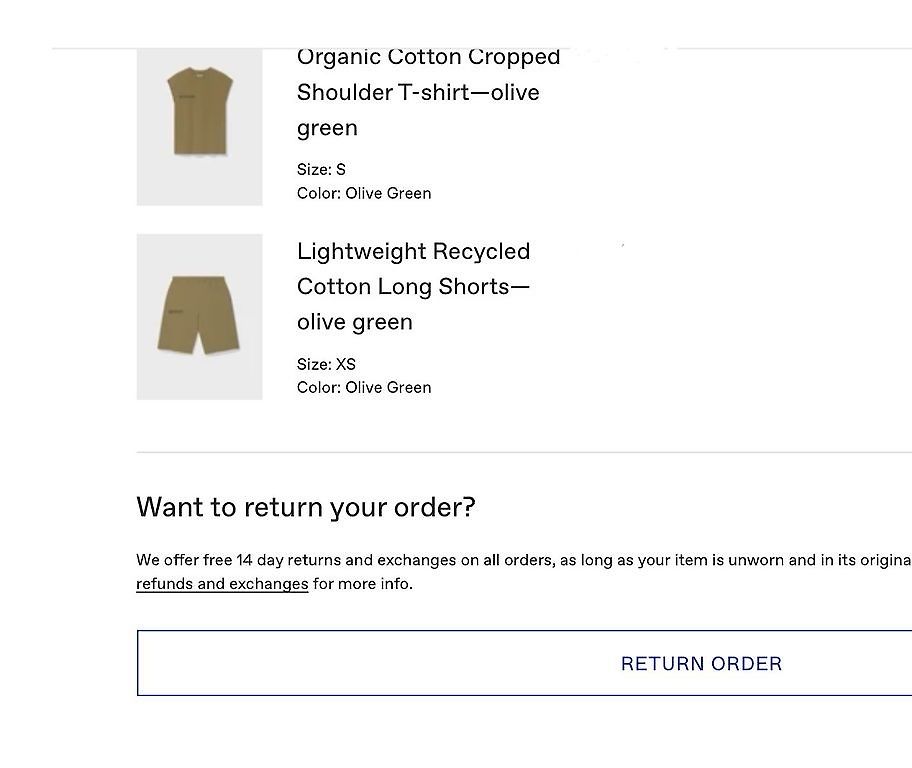Open the olive green shorts thumbnail

(200, 317)
